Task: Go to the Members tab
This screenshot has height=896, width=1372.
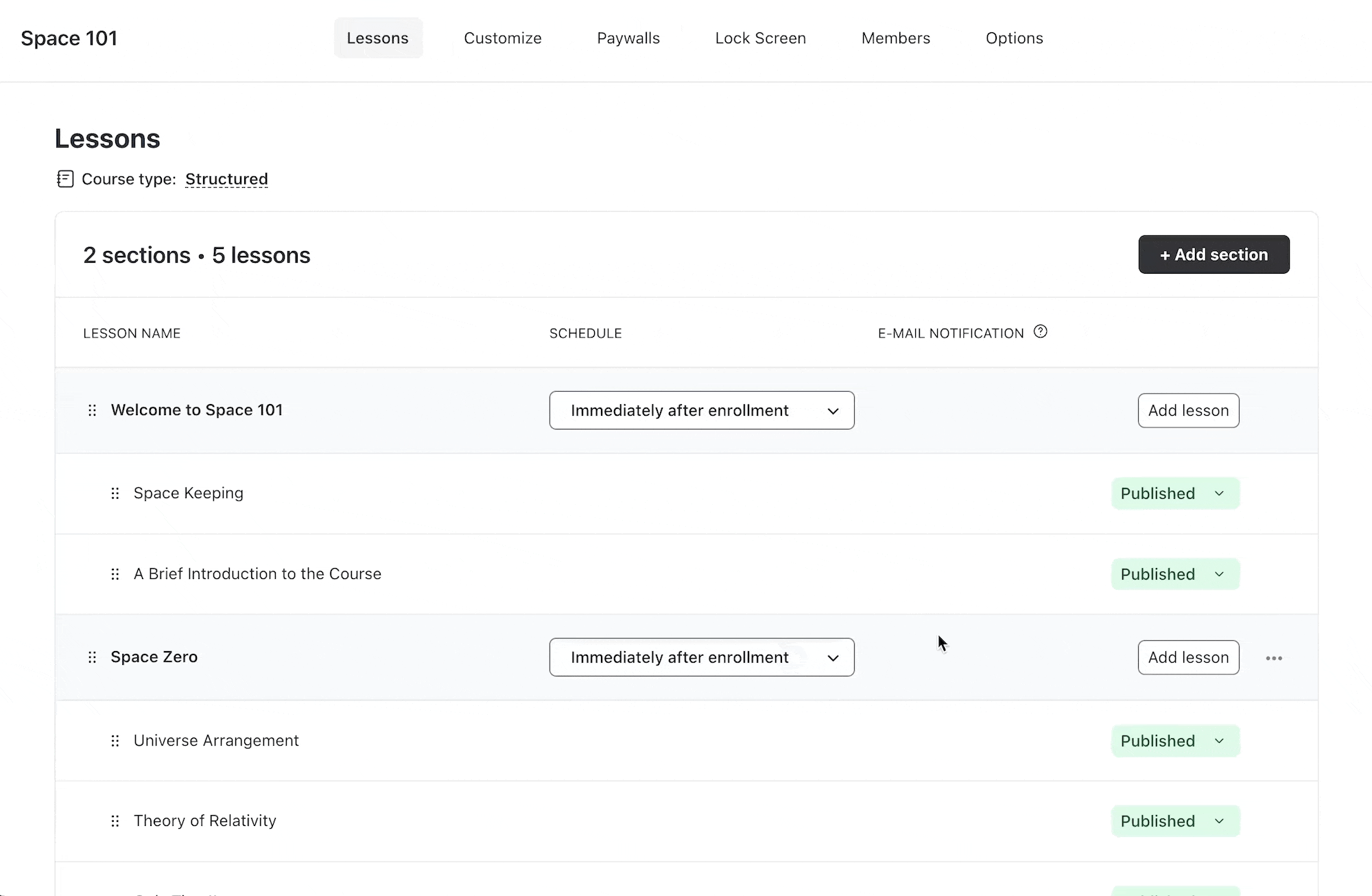Action: pos(895,38)
